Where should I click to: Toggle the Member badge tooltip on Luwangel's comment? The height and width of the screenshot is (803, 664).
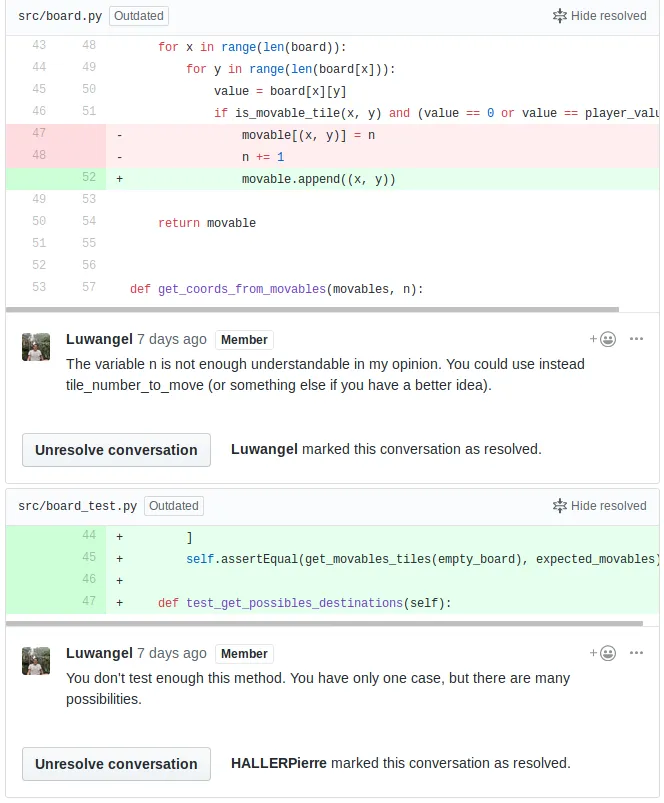coord(245,339)
